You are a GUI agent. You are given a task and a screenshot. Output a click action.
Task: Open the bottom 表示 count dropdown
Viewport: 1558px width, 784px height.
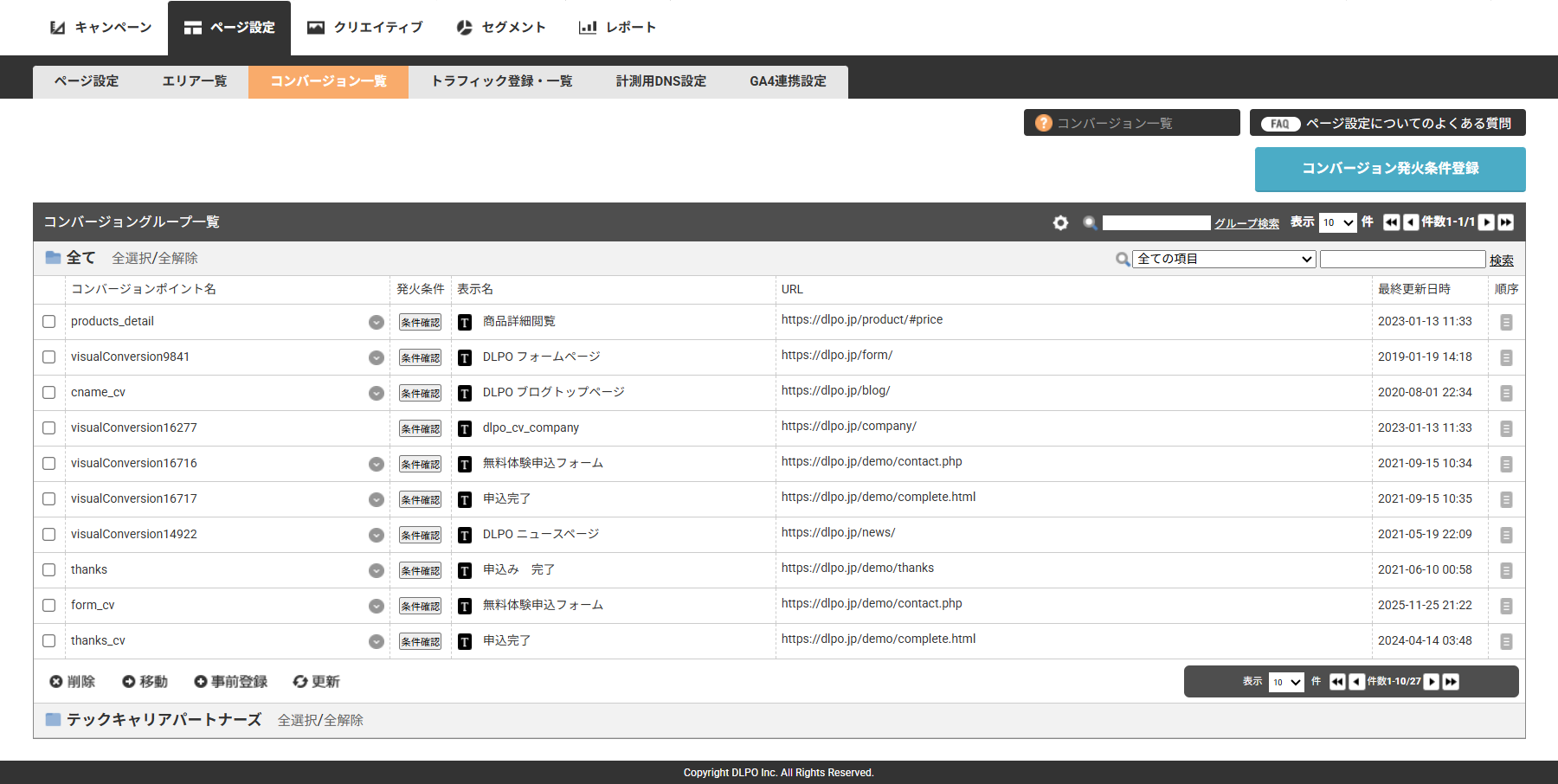[1286, 682]
